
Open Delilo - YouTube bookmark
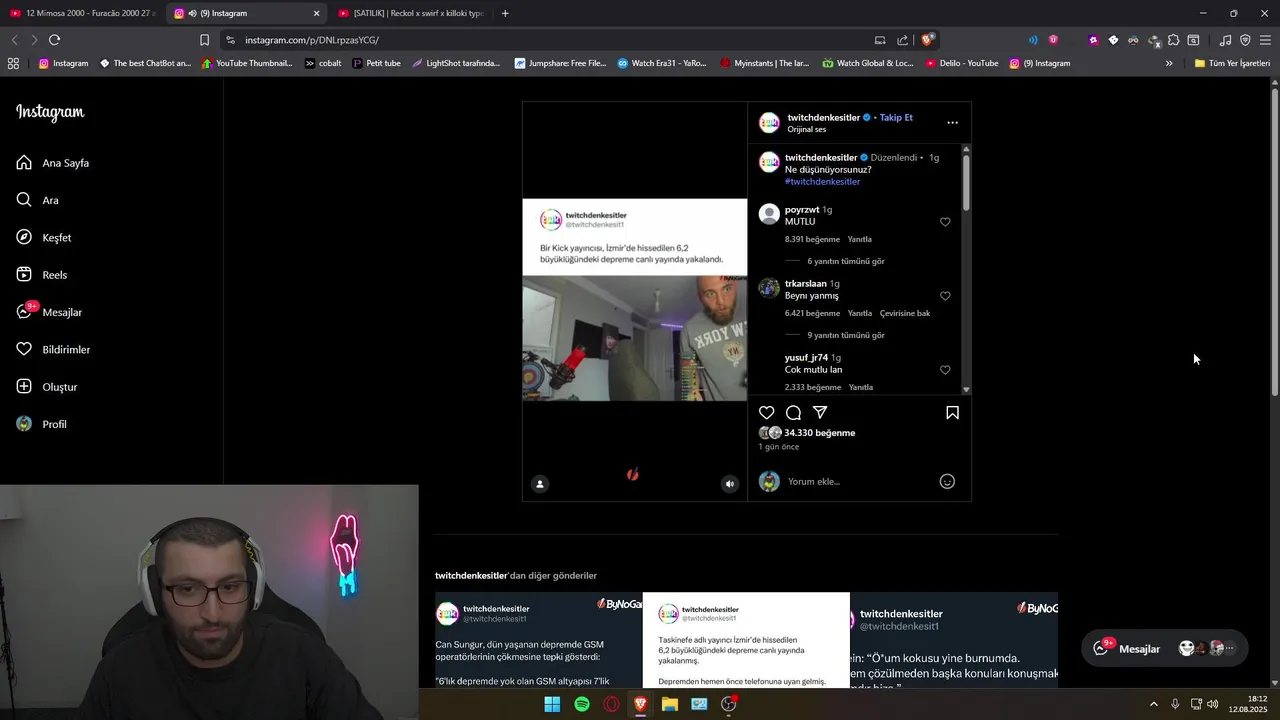(x=962, y=63)
